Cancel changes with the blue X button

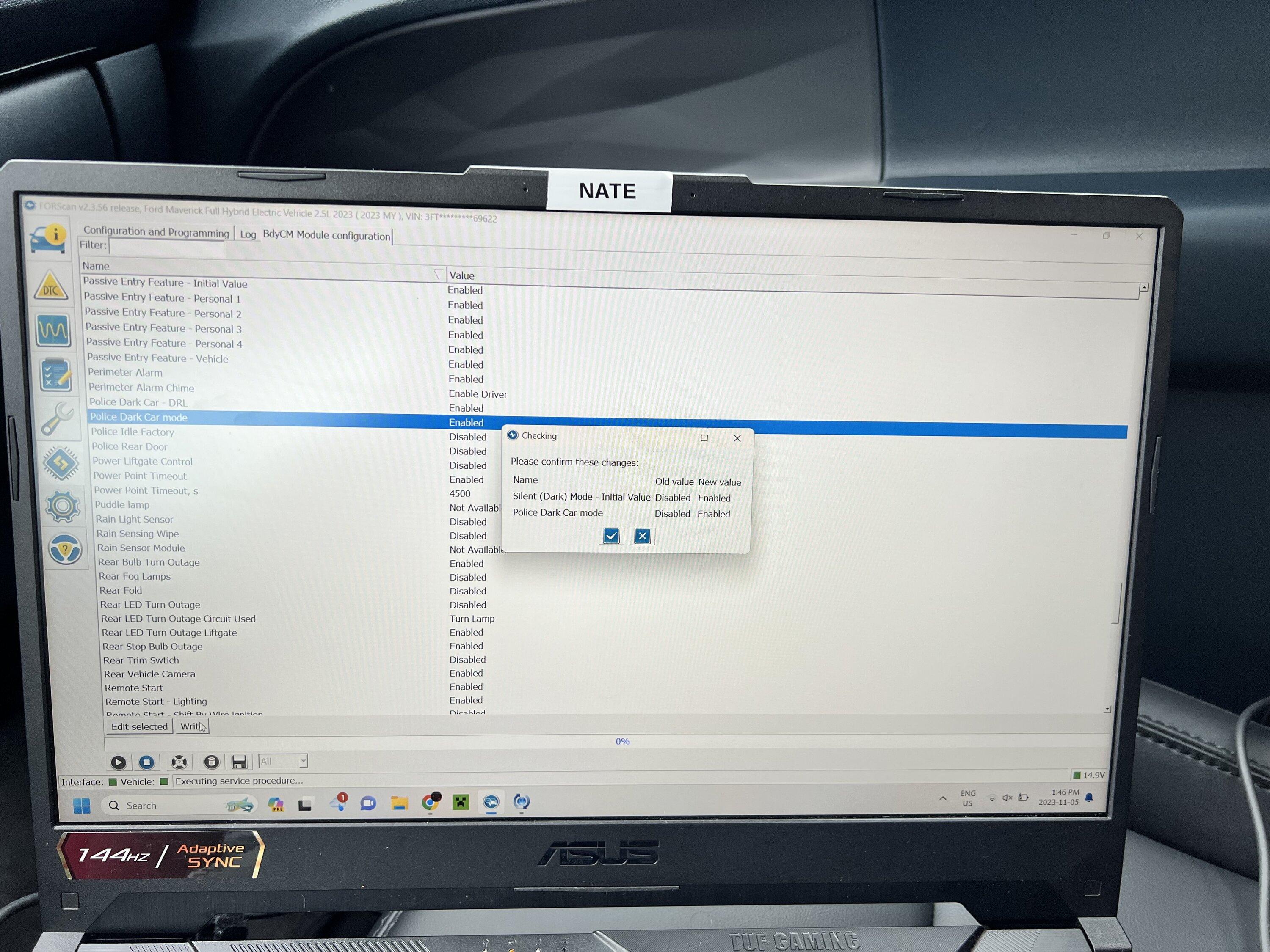point(643,536)
